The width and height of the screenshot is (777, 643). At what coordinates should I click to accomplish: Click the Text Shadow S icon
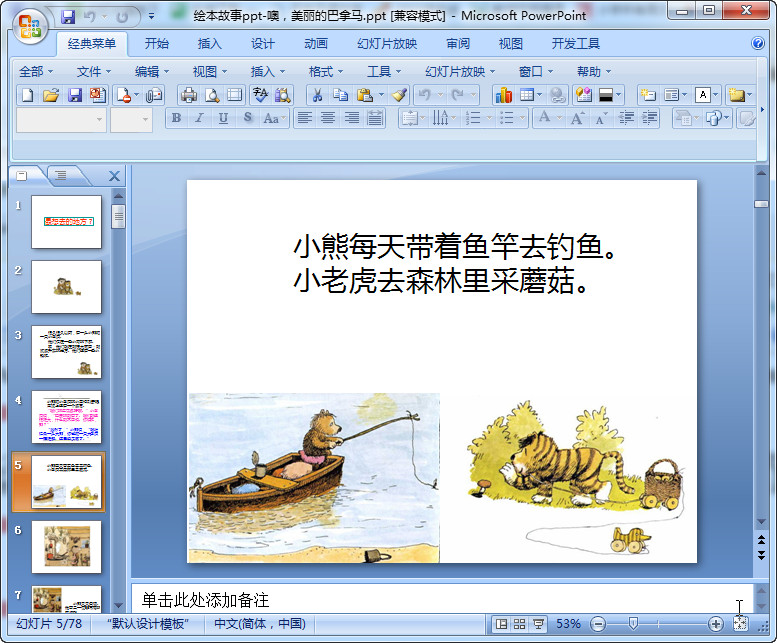(248, 118)
